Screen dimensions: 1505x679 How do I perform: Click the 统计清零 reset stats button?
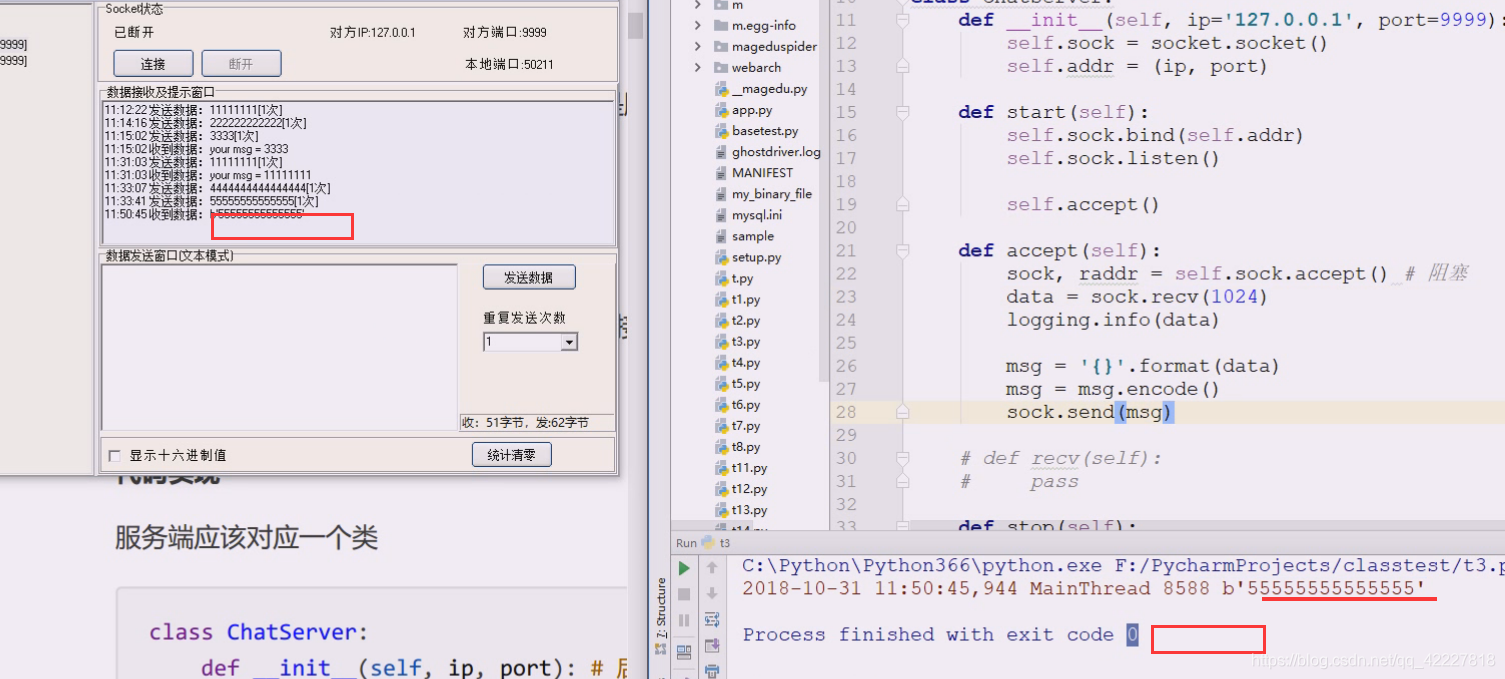pos(511,455)
